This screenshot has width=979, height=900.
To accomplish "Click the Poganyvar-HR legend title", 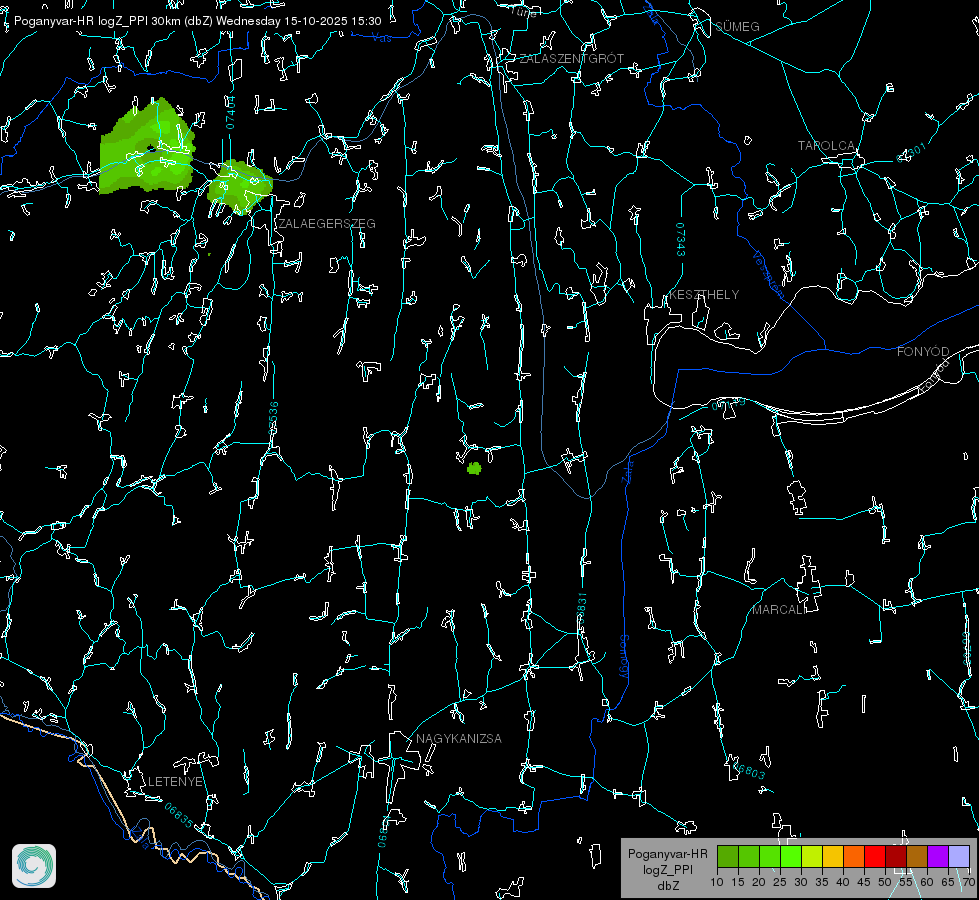I will click(x=667, y=854).
